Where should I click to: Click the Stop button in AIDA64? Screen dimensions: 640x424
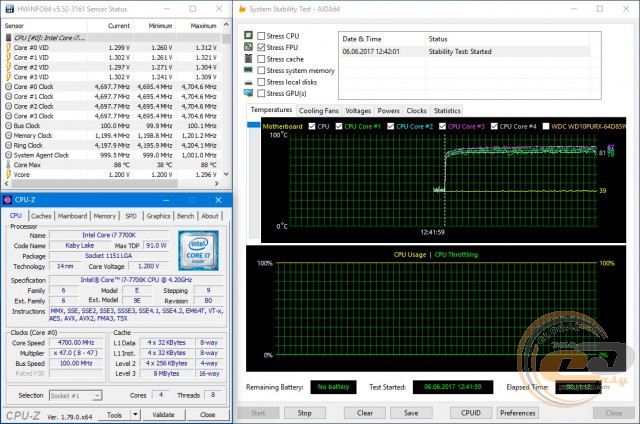(304, 413)
